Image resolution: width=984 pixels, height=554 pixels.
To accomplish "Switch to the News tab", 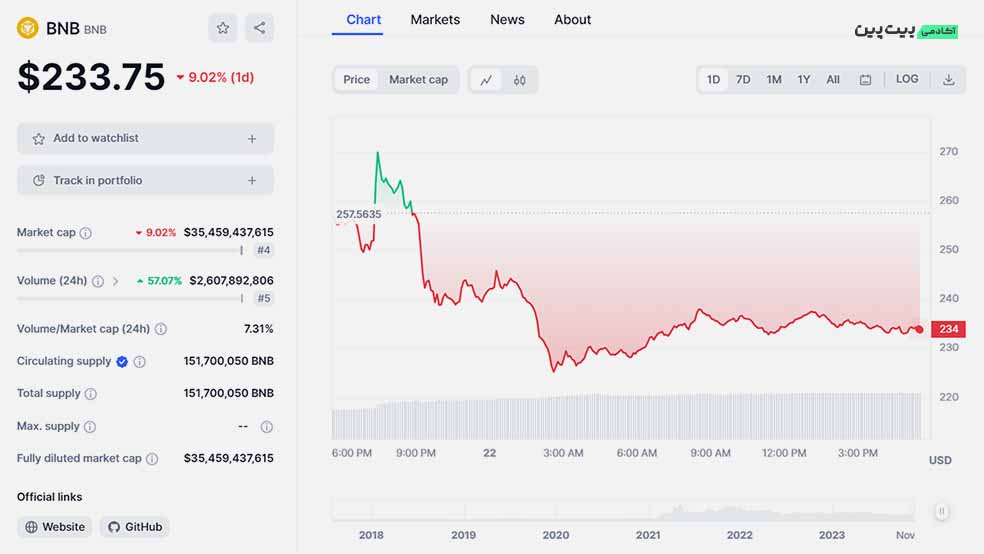I will [507, 19].
